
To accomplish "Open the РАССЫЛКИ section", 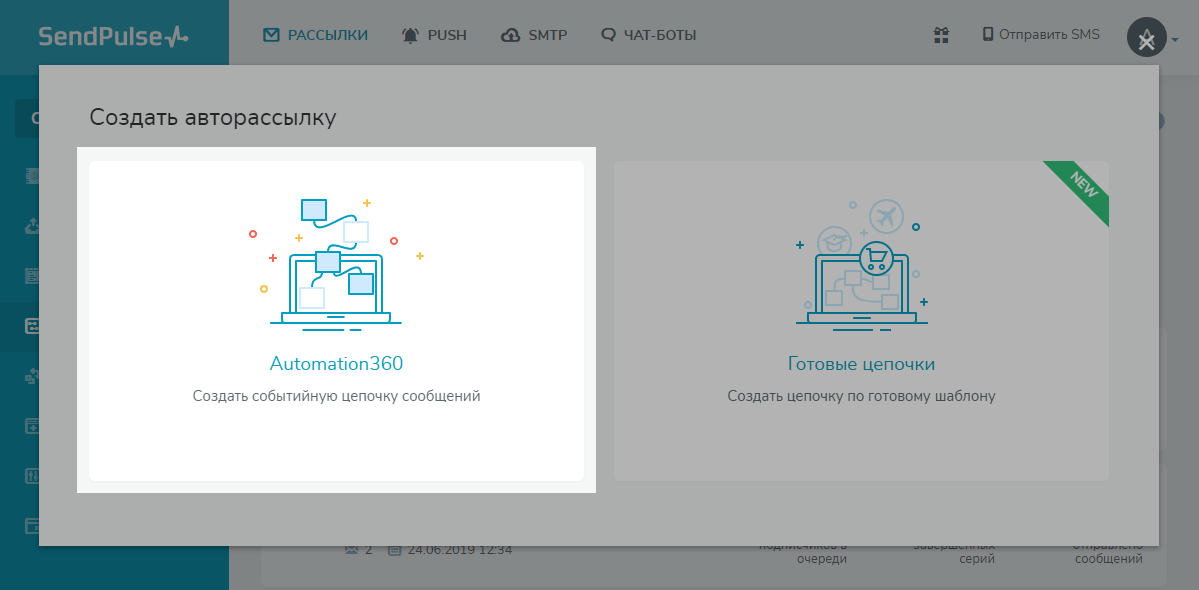I will pos(315,35).
